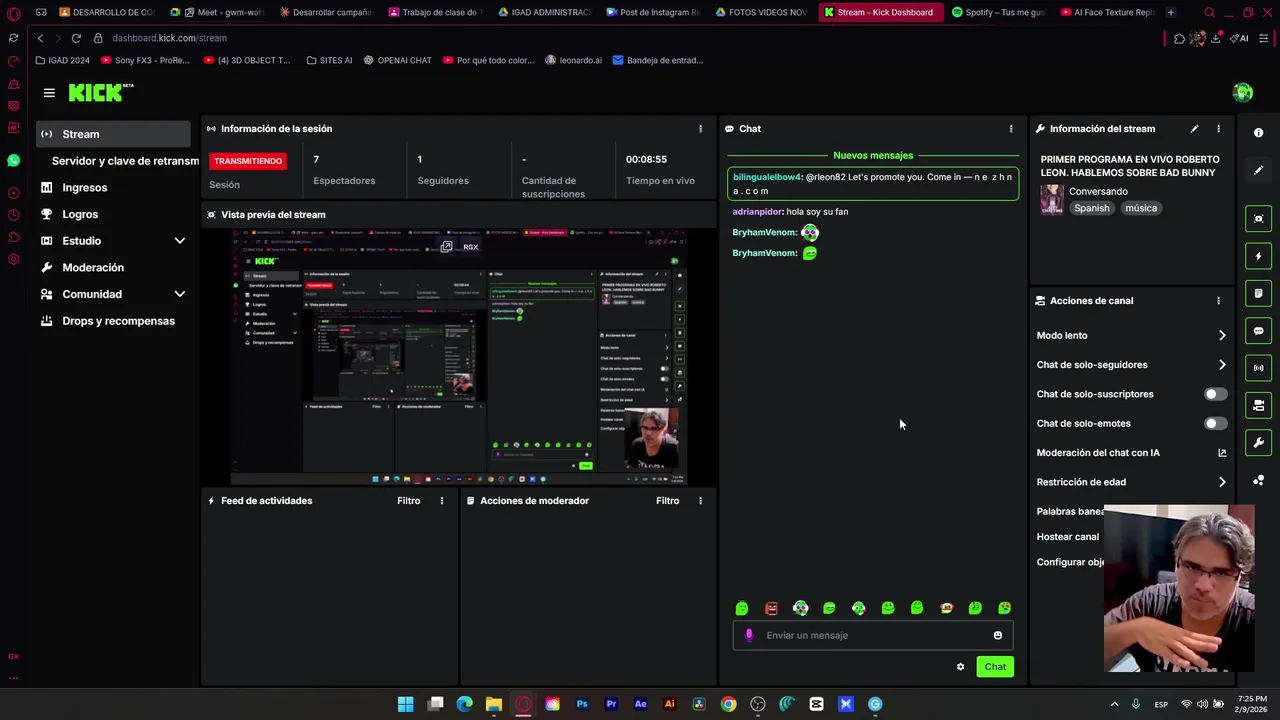Open Premiere Pro from the taskbar
This screenshot has height=720, width=1280.
611,704
